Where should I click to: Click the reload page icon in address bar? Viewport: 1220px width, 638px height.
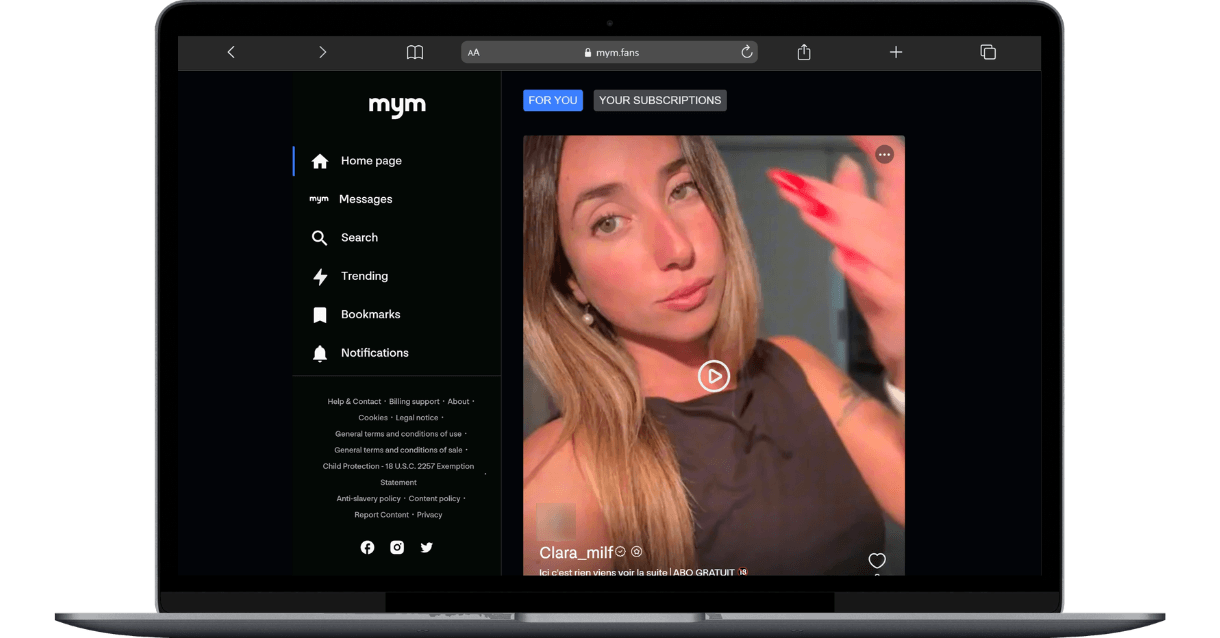point(746,52)
